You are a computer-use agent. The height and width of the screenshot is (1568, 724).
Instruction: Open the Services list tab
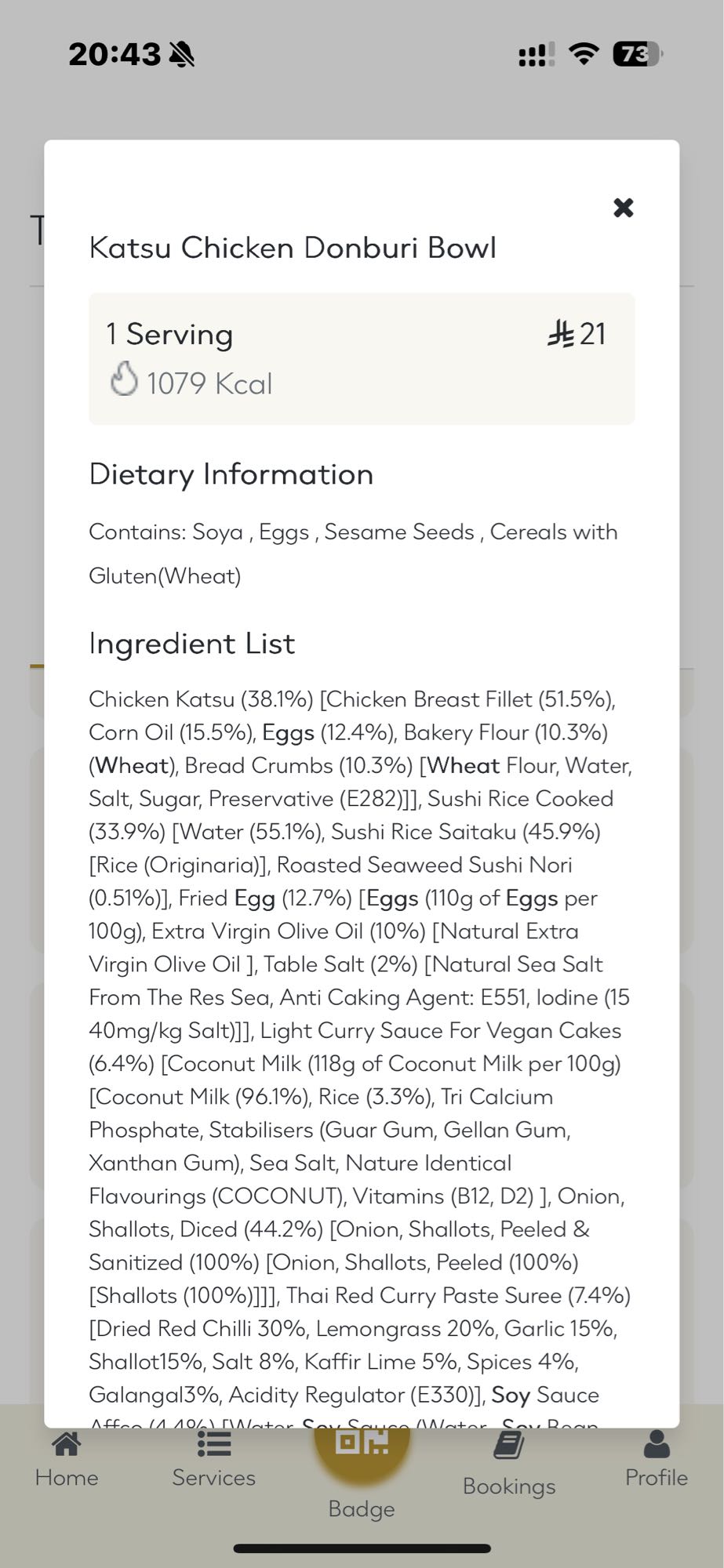point(213,1459)
